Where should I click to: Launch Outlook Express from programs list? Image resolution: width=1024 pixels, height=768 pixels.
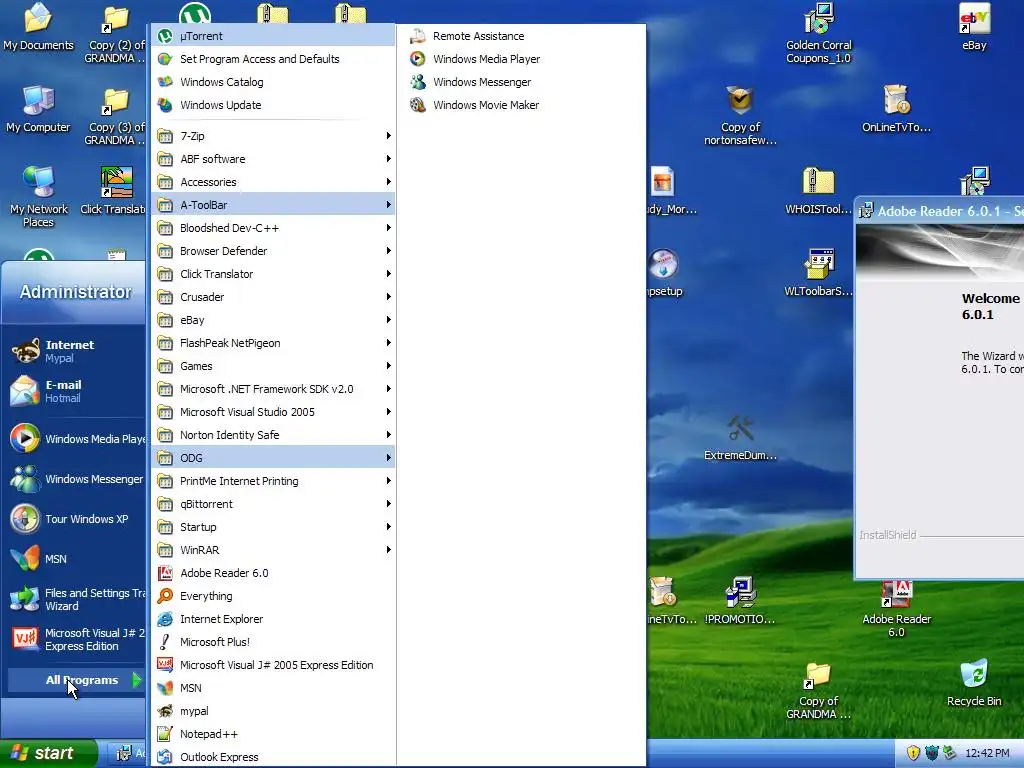[x=273, y=756]
